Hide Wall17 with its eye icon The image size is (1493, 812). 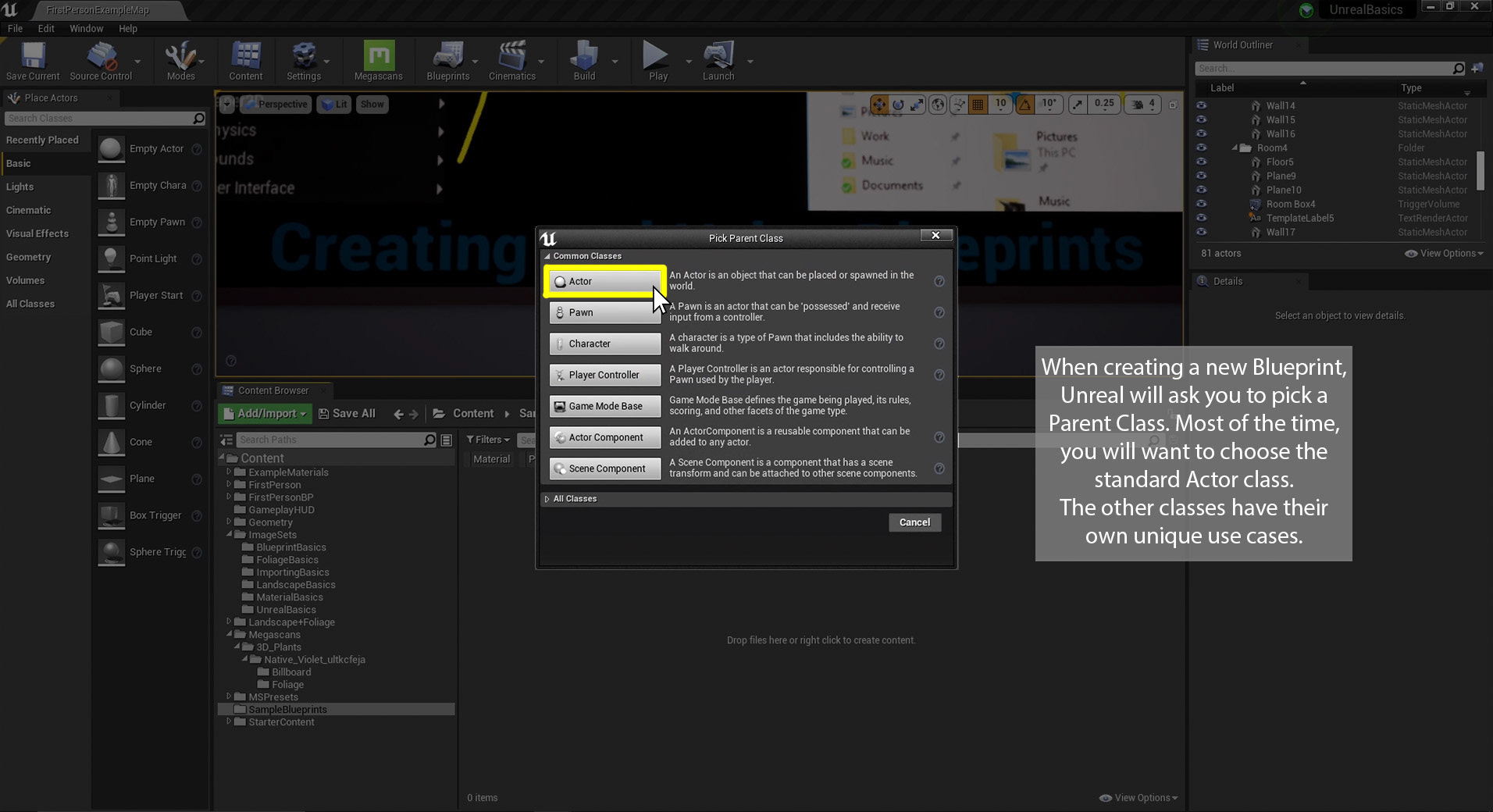pos(1201,232)
